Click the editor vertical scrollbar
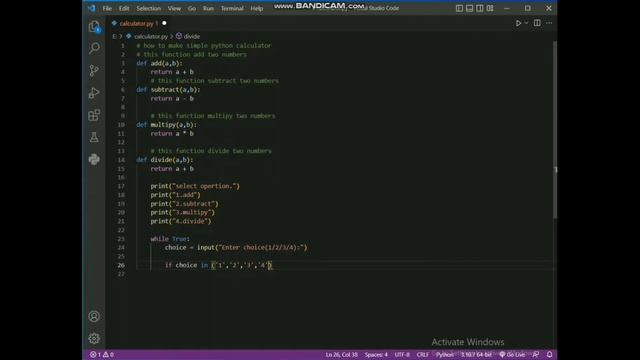This screenshot has height=360, width=640. tap(555, 131)
